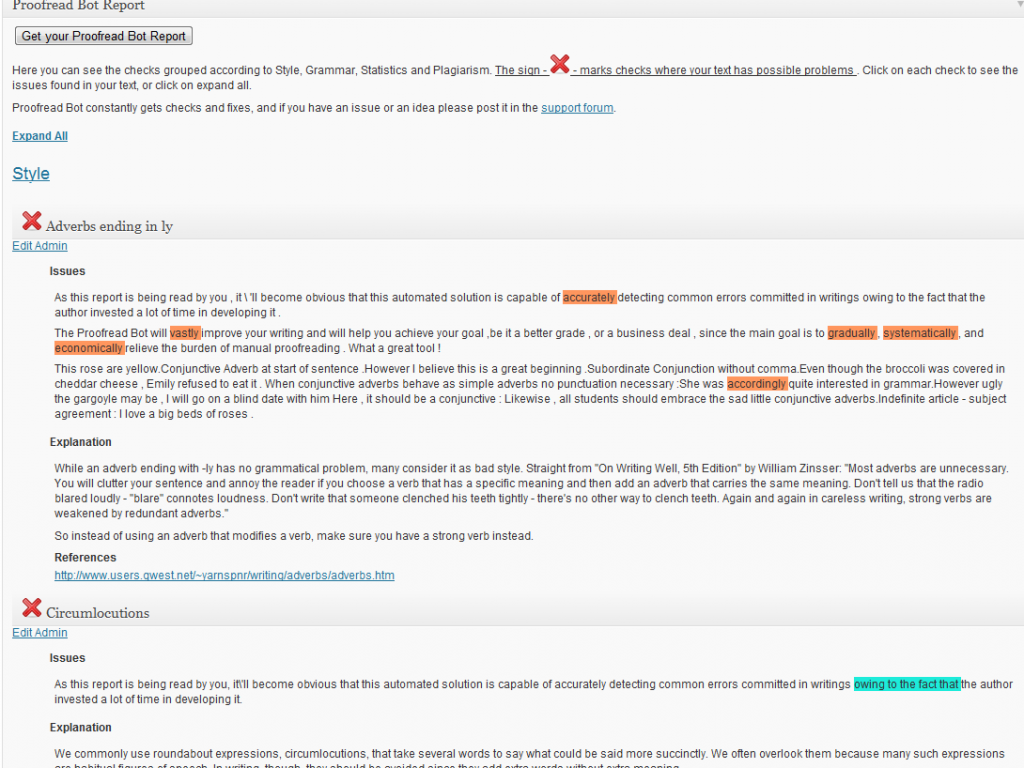Screen dimensions: 1024x768
Task: Click 'The sign' hyperlink in the description
Action: point(518,69)
